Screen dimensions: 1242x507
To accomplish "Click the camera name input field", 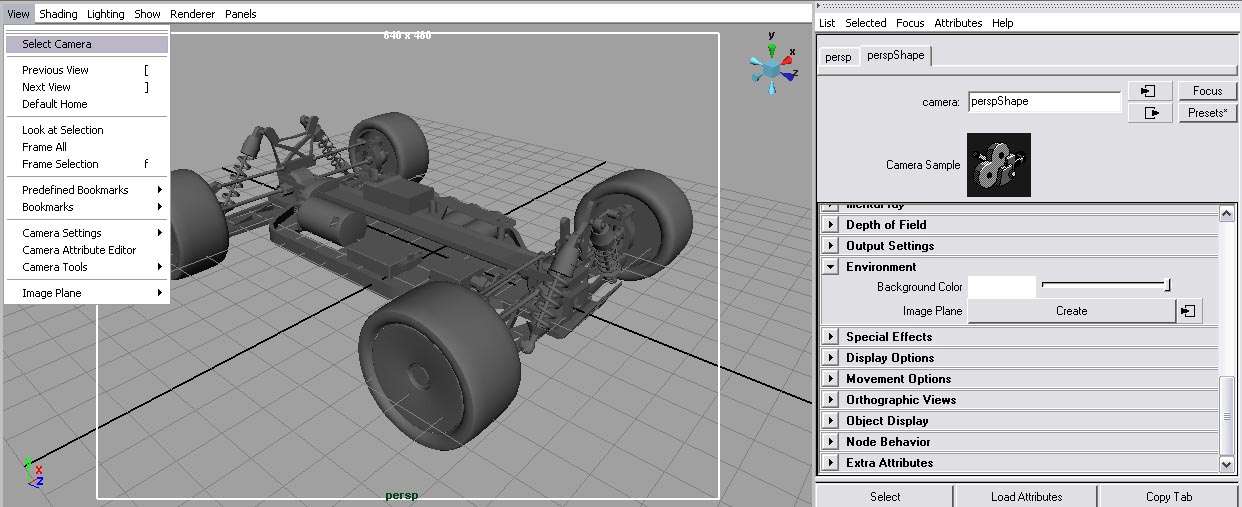I will click(x=1045, y=102).
